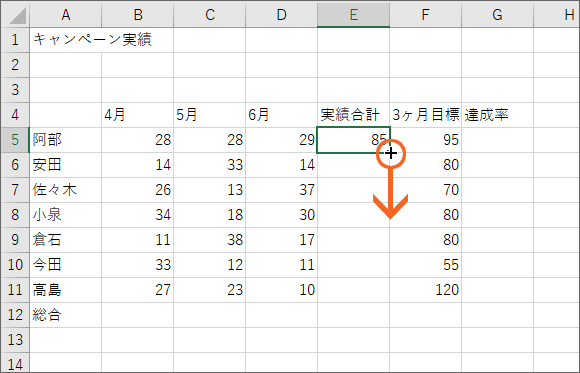Select row 10 header
Screen dimensions: 580x373
pyautogui.click(x=15, y=265)
